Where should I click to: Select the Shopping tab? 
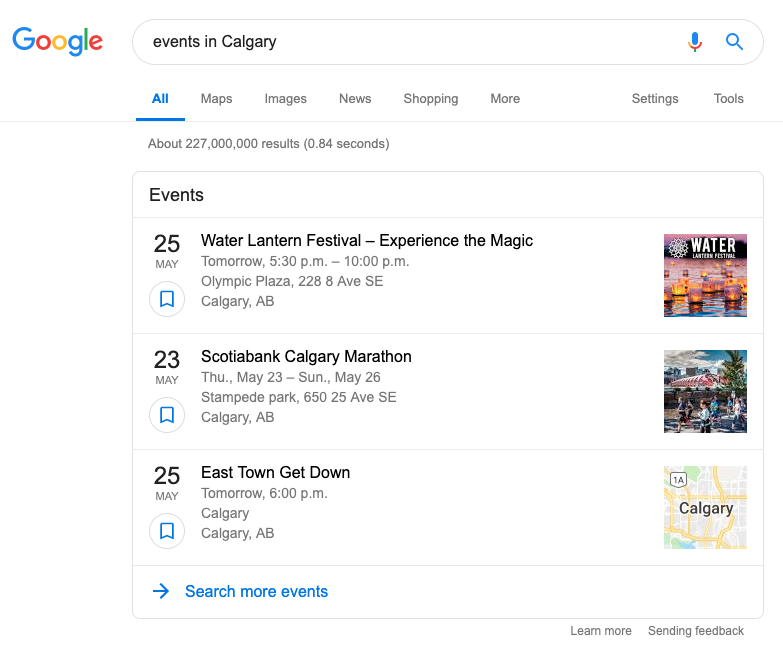click(430, 99)
